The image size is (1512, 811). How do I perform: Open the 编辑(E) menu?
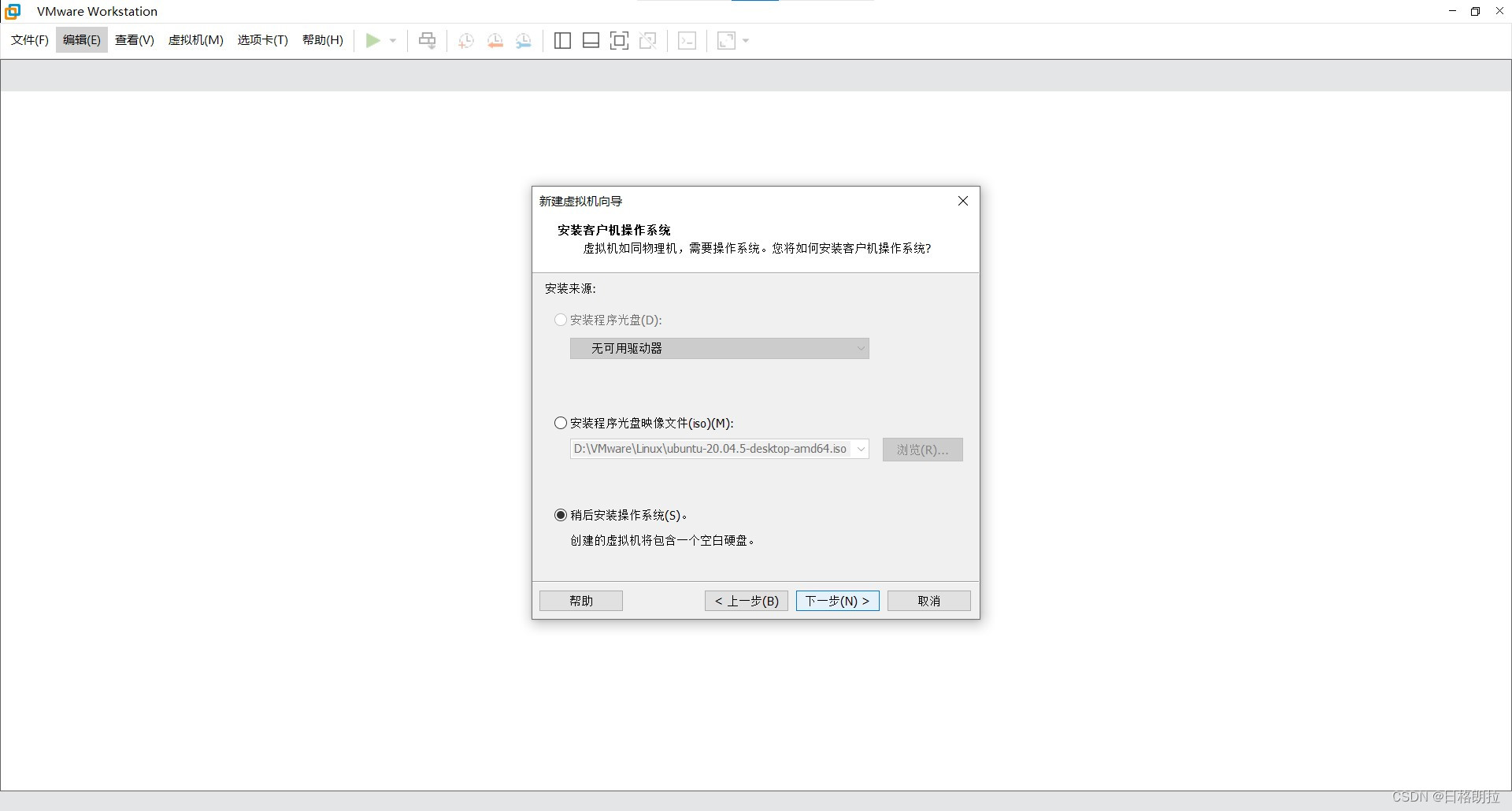[x=82, y=40]
